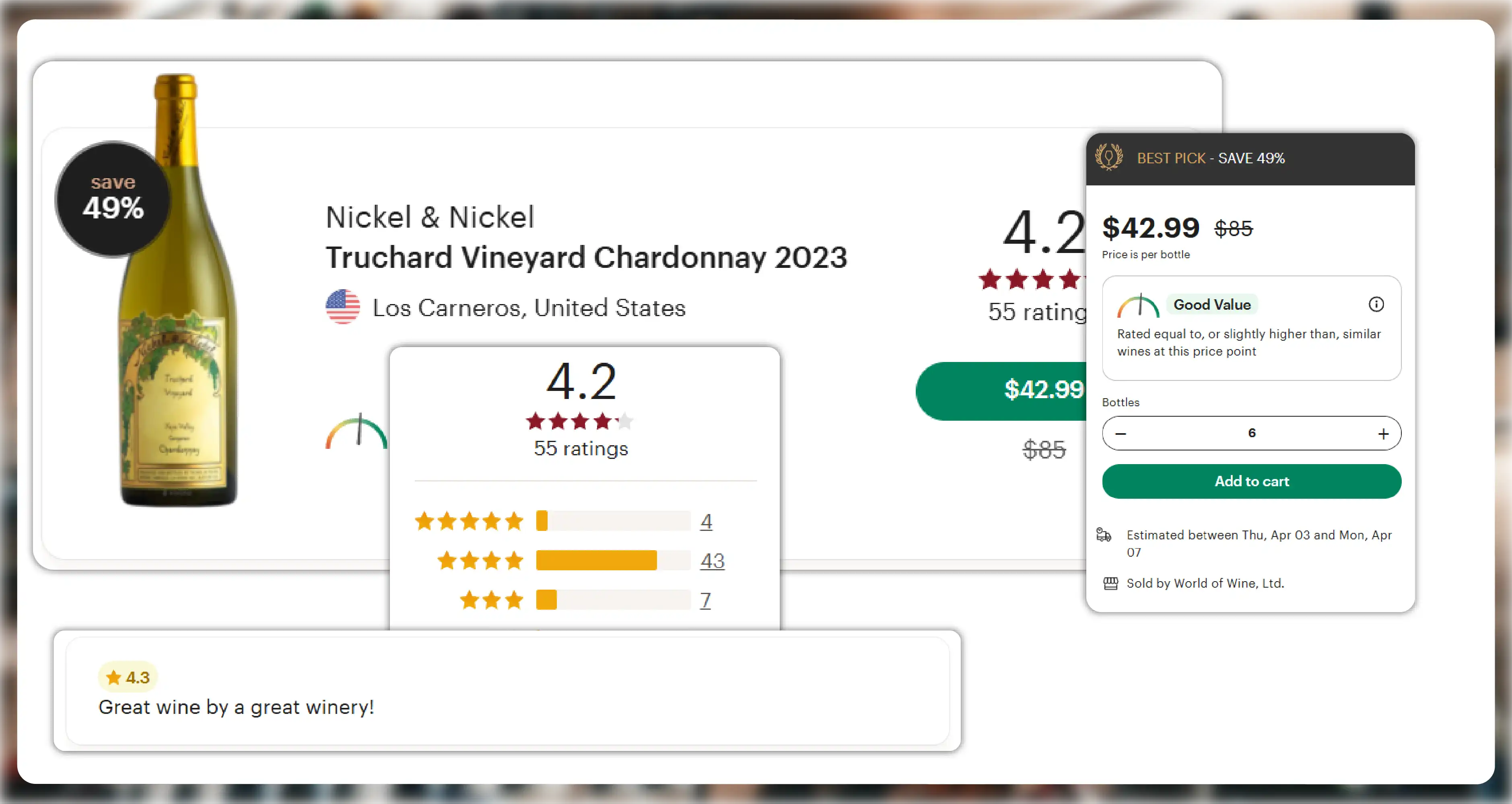Click the Nickel & Nickel winery name
This screenshot has height=804, width=1512.
click(x=430, y=217)
